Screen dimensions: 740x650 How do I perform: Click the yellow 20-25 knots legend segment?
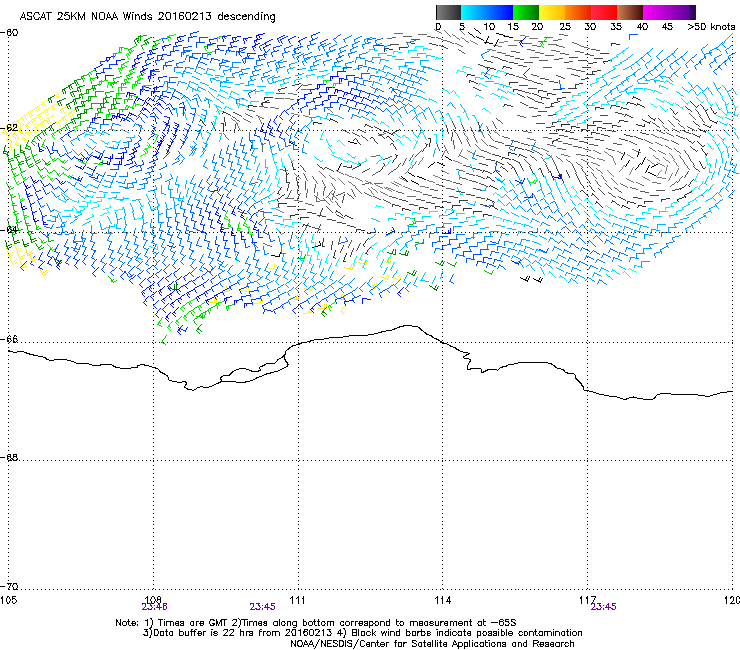coord(552,12)
